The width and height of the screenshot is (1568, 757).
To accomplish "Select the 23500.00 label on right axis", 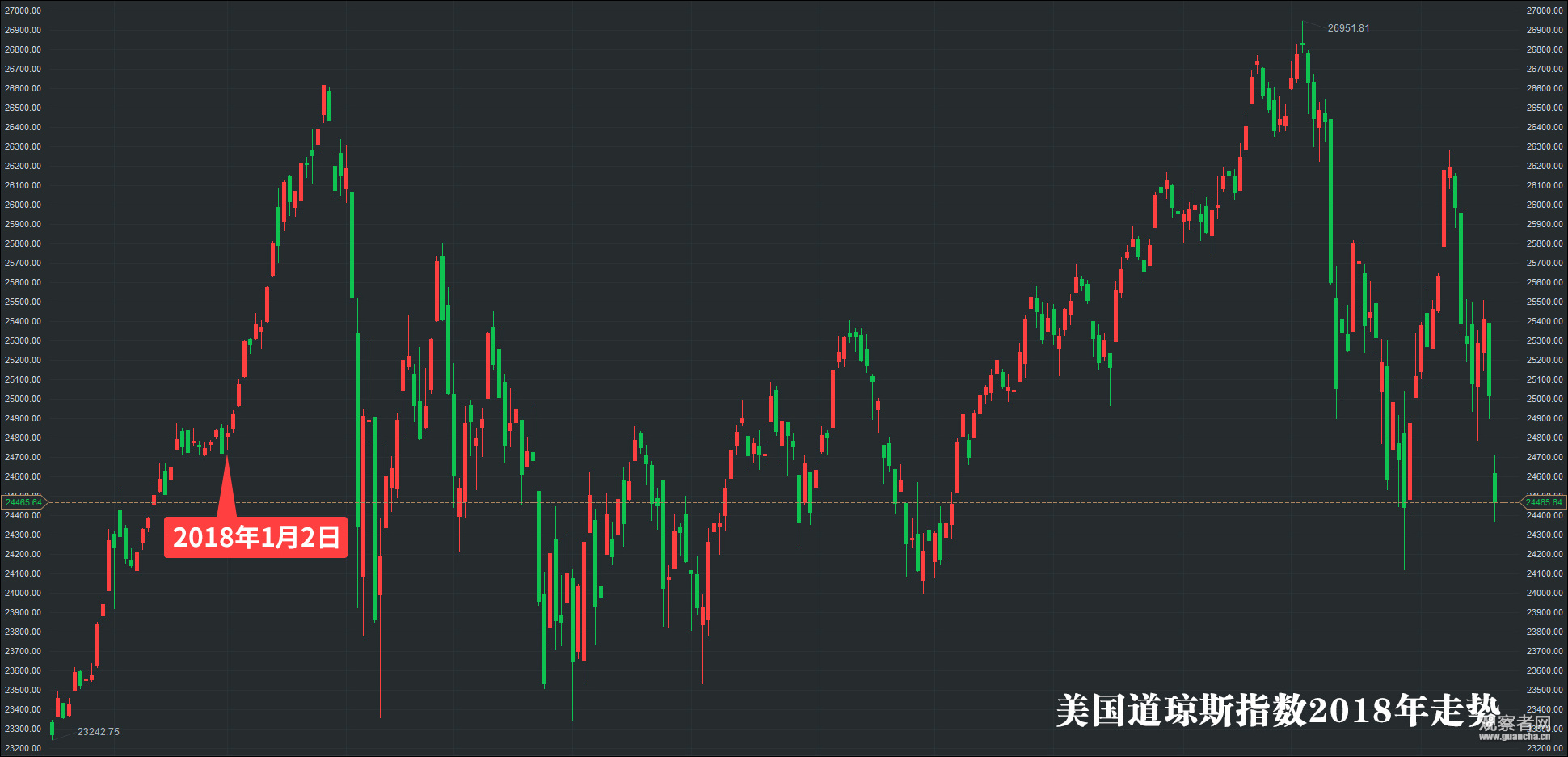I will [x=1544, y=690].
